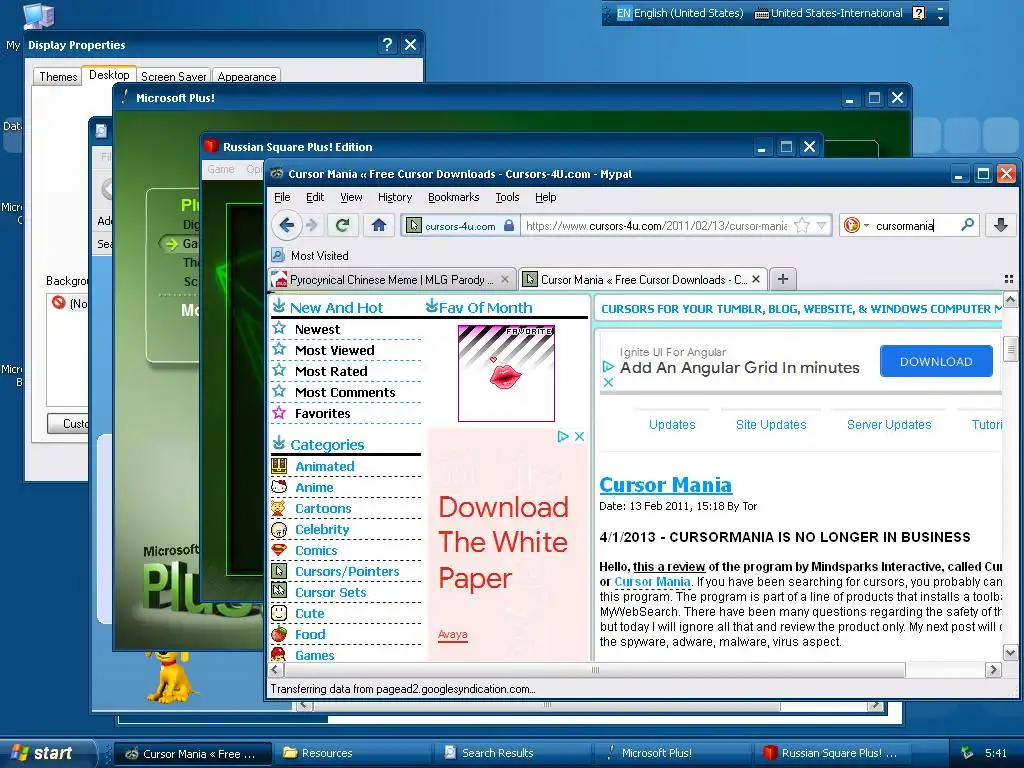
Task: Close the Cursor Mania tab
Action: 756,279
